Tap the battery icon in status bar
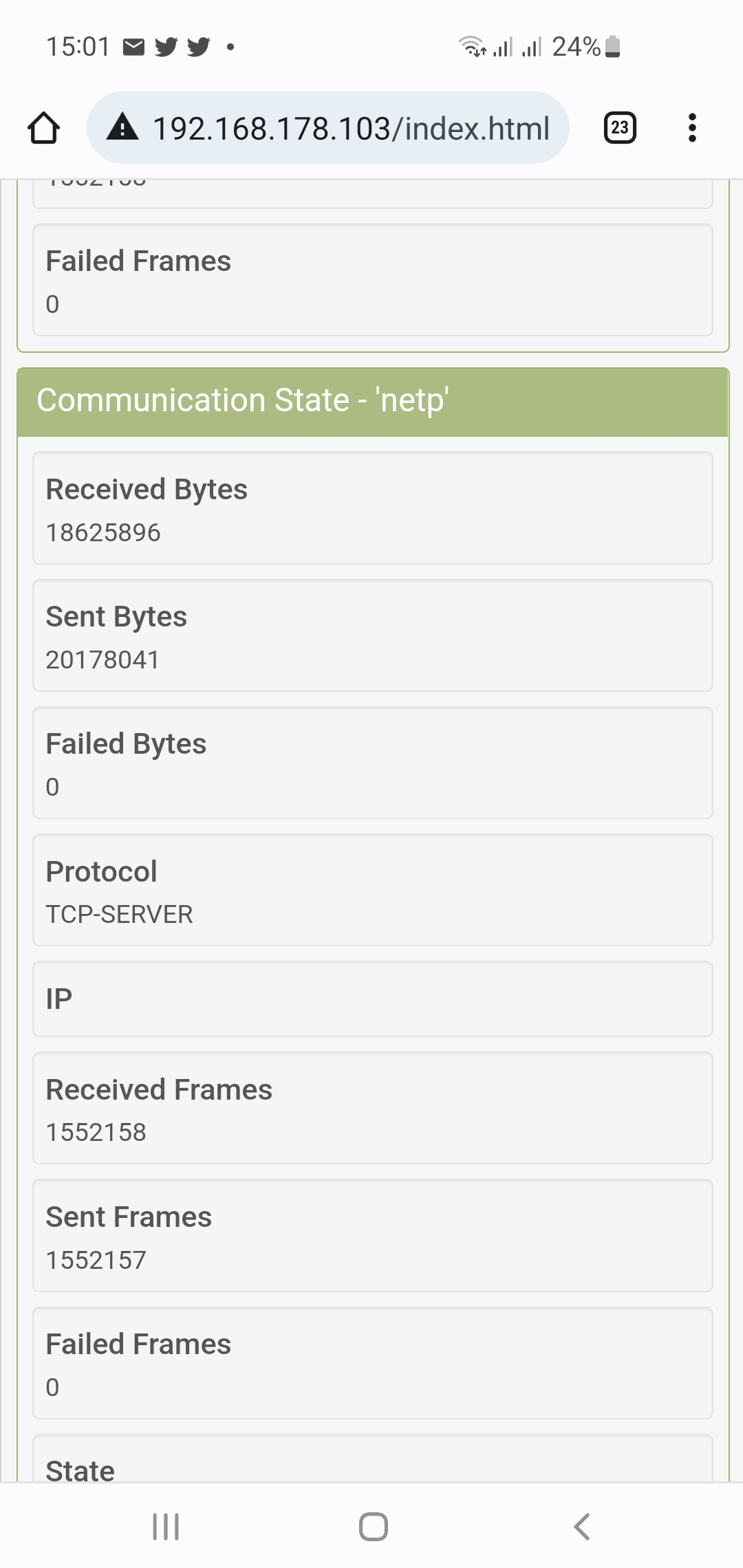Image resolution: width=743 pixels, height=1568 pixels. 613,47
